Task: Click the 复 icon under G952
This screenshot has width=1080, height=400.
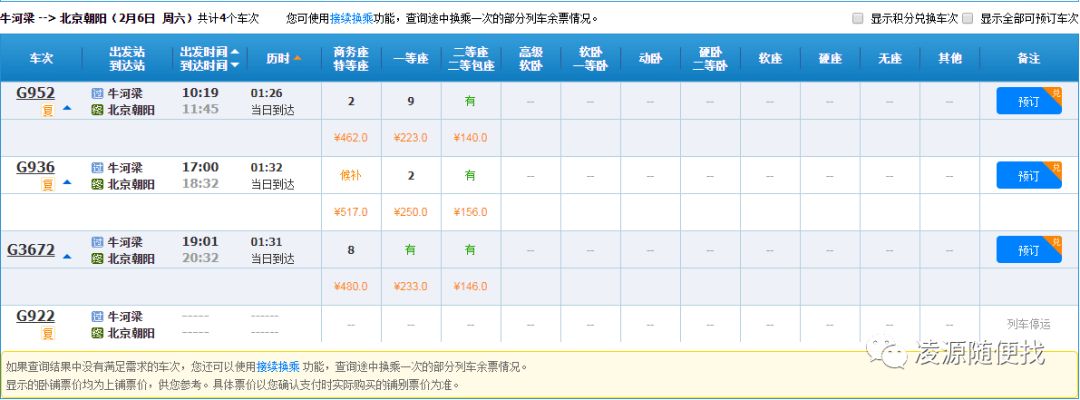Action: tap(48, 109)
